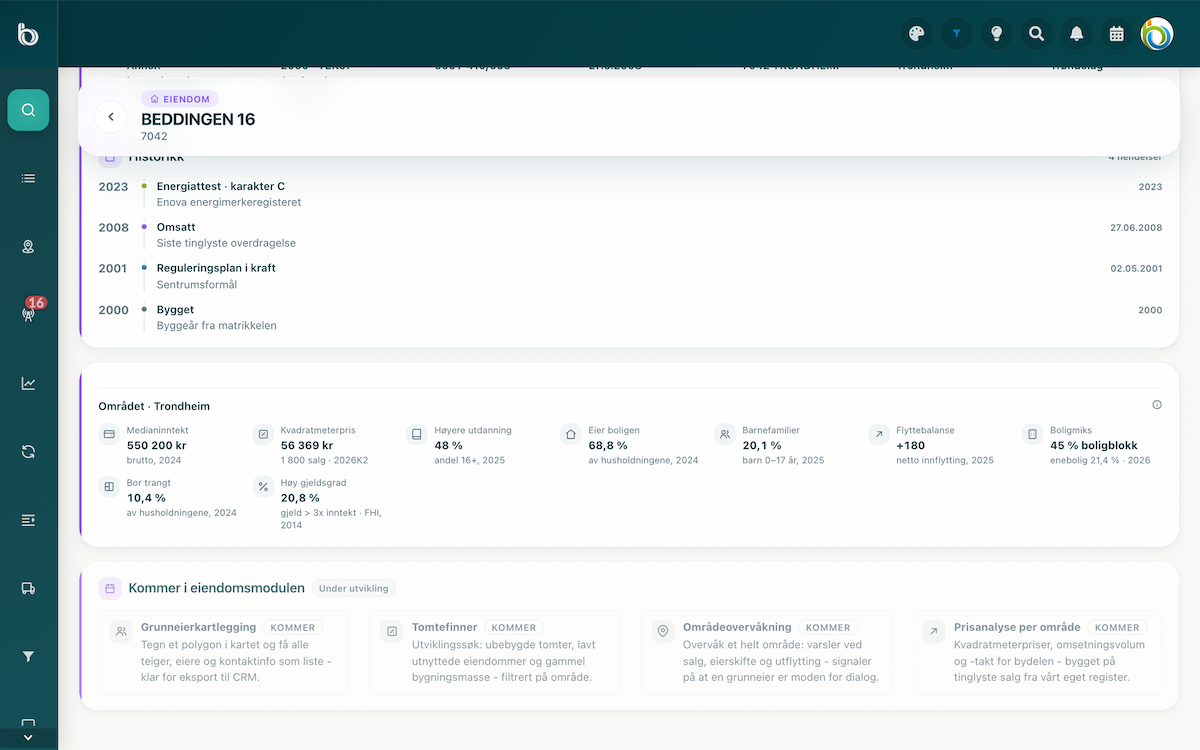Click the 550 200 kr median income value
1200x750 pixels.
click(x=157, y=446)
